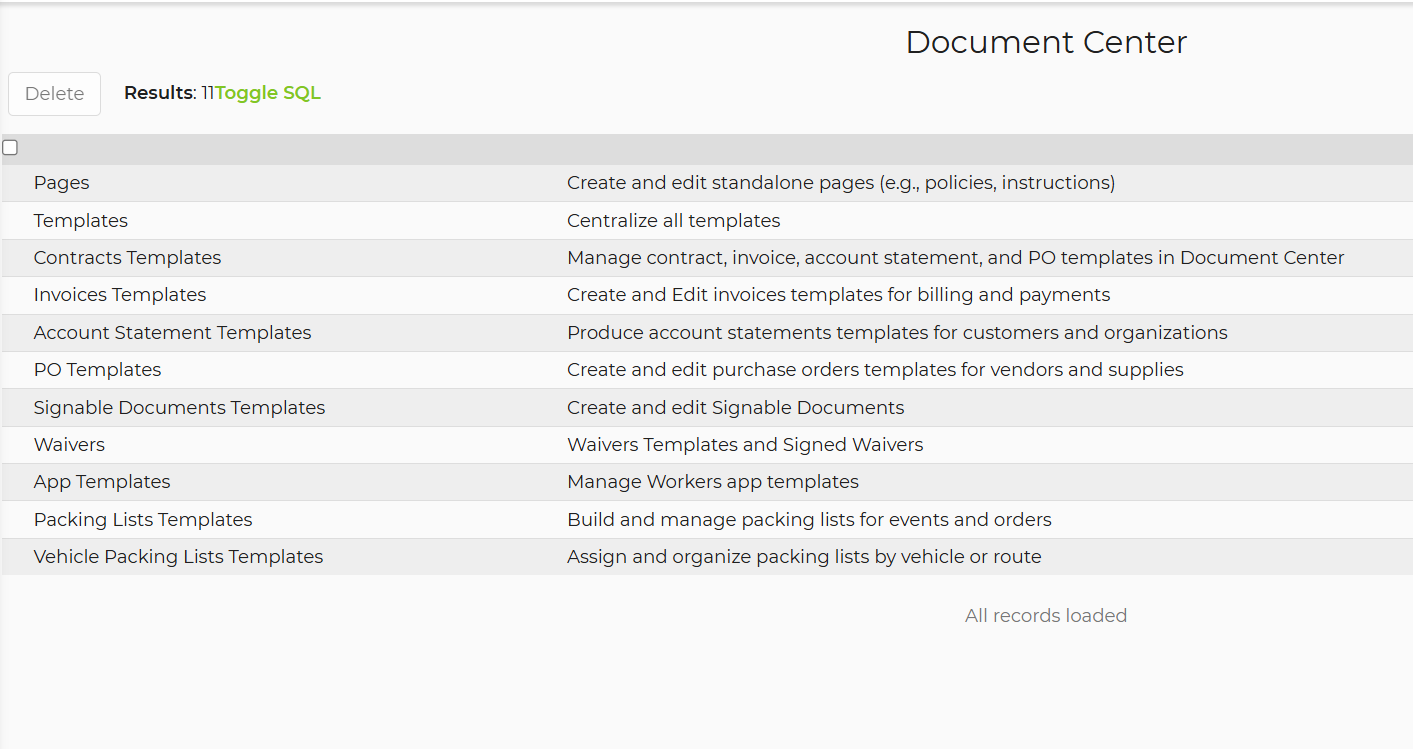
Task: Open Invoices Templates entry
Action: pyautogui.click(x=120, y=295)
